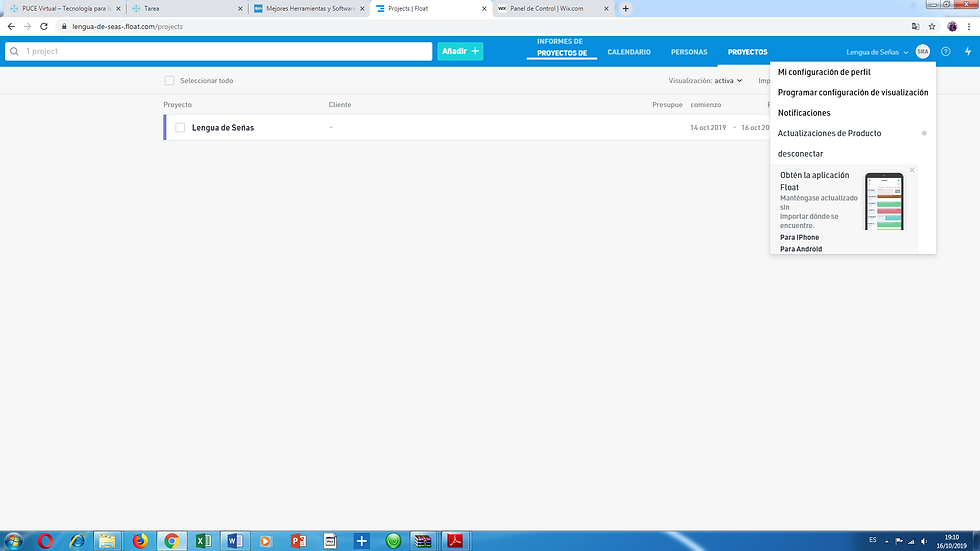The width and height of the screenshot is (980, 551).
Task: Click the '1 project' search field
Action: 218,51
